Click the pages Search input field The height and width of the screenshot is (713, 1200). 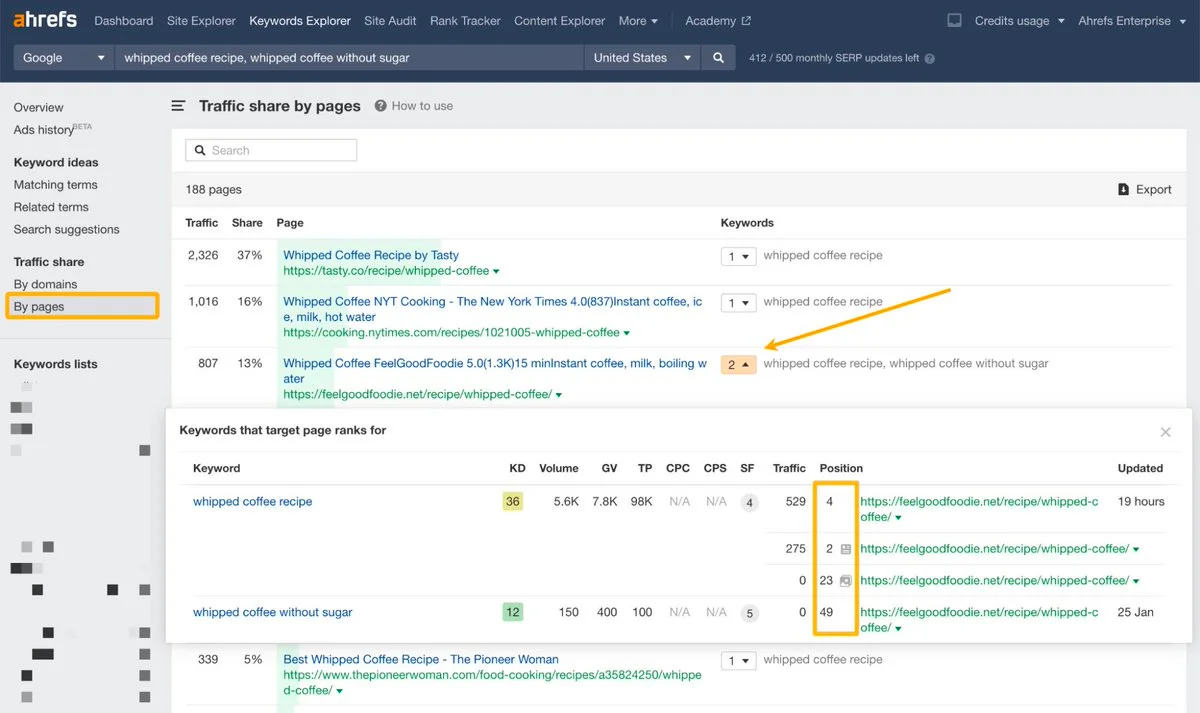(x=271, y=150)
